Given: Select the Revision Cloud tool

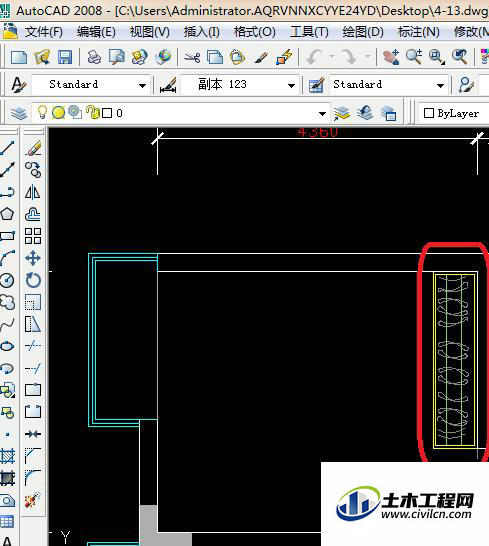Looking at the screenshot, I should 7,302.
